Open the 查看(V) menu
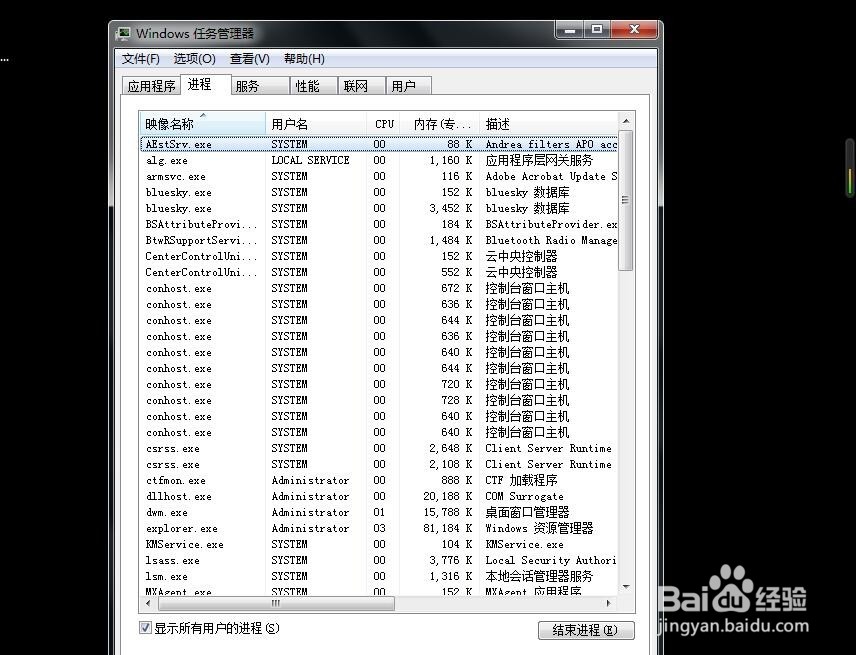856x655 pixels. click(x=249, y=58)
